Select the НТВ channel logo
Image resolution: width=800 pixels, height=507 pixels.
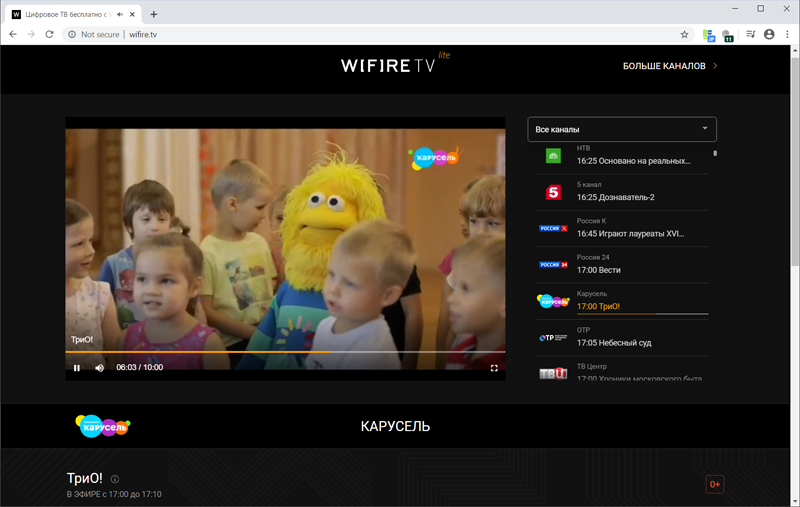[x=553, y=155]
